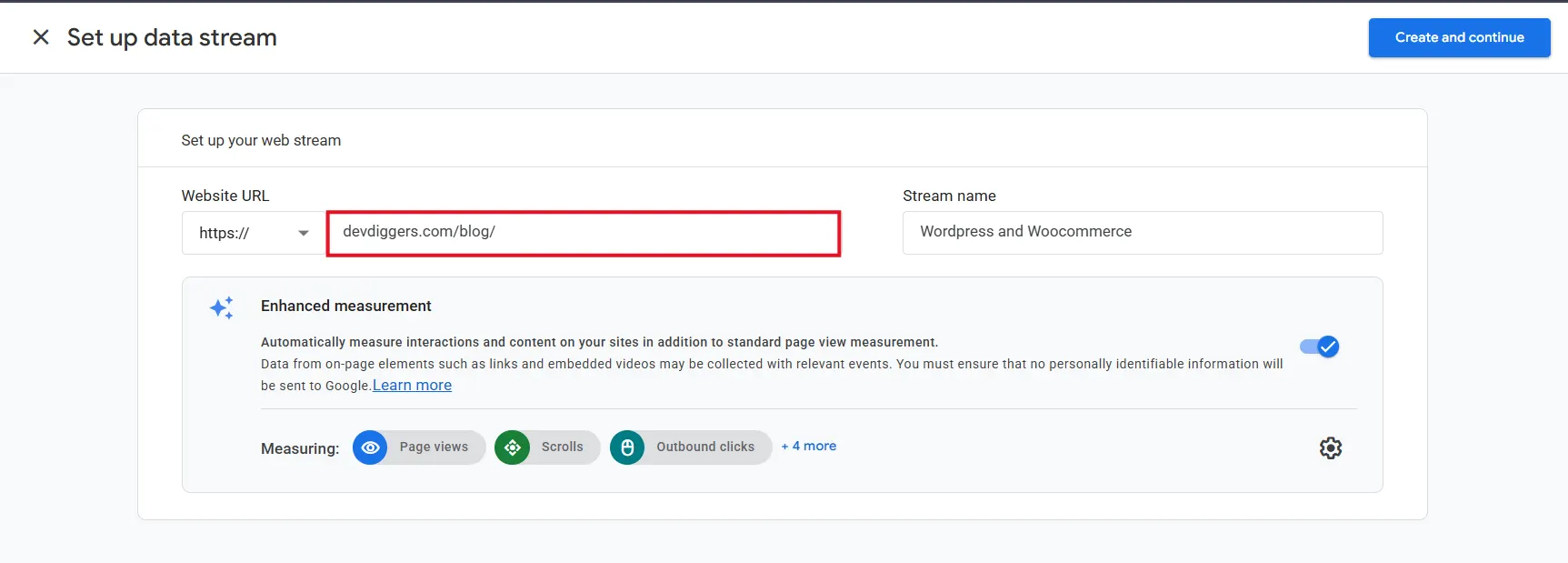Click the Enhanced measurement sparkle icon
1568x563 pixels.
point(222,307)
